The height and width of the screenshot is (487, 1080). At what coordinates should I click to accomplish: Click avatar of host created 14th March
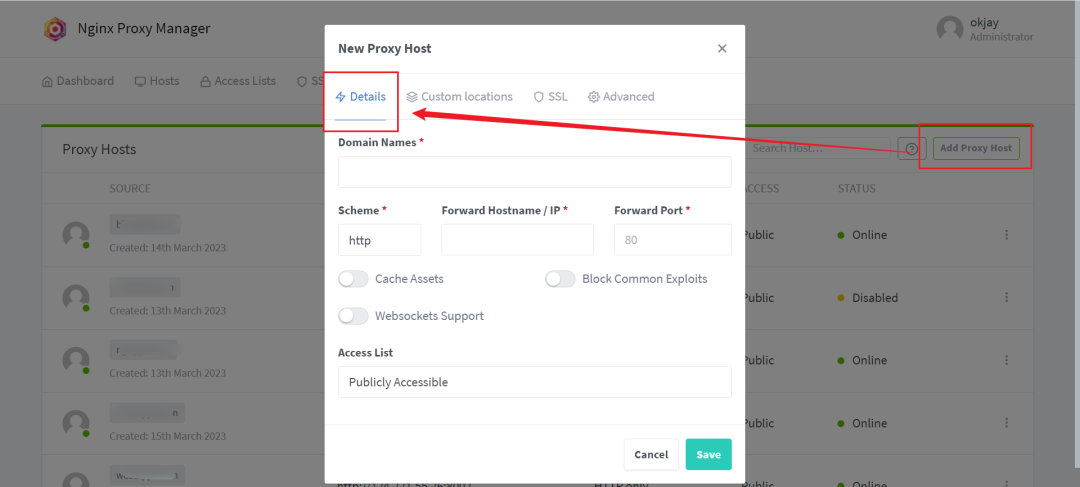[x=76, y=235]
